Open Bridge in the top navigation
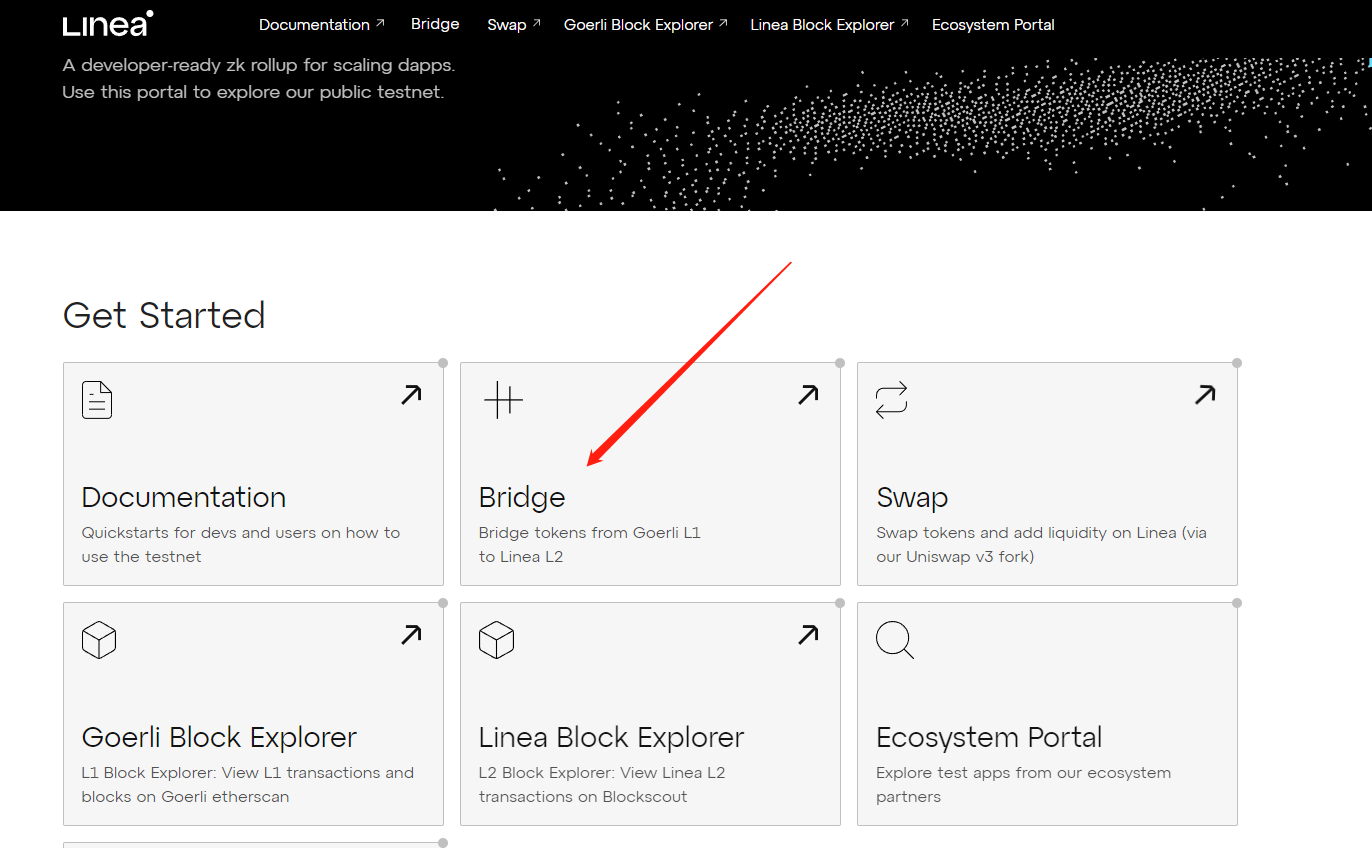Viewport: 1372px width, 848px height. tap(435, 24)
